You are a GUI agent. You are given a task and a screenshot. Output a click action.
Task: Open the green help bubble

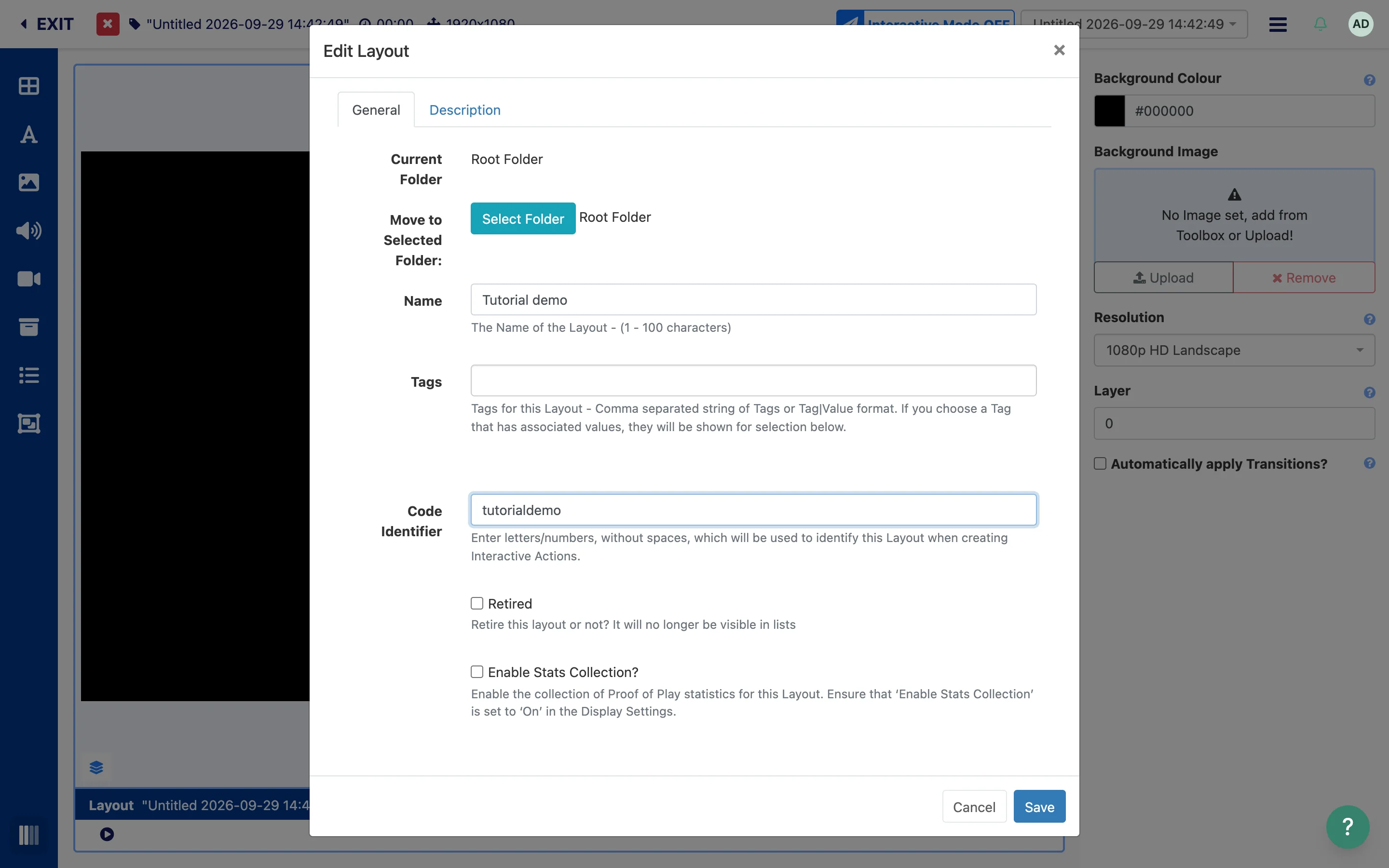[x=1348, y=827]
